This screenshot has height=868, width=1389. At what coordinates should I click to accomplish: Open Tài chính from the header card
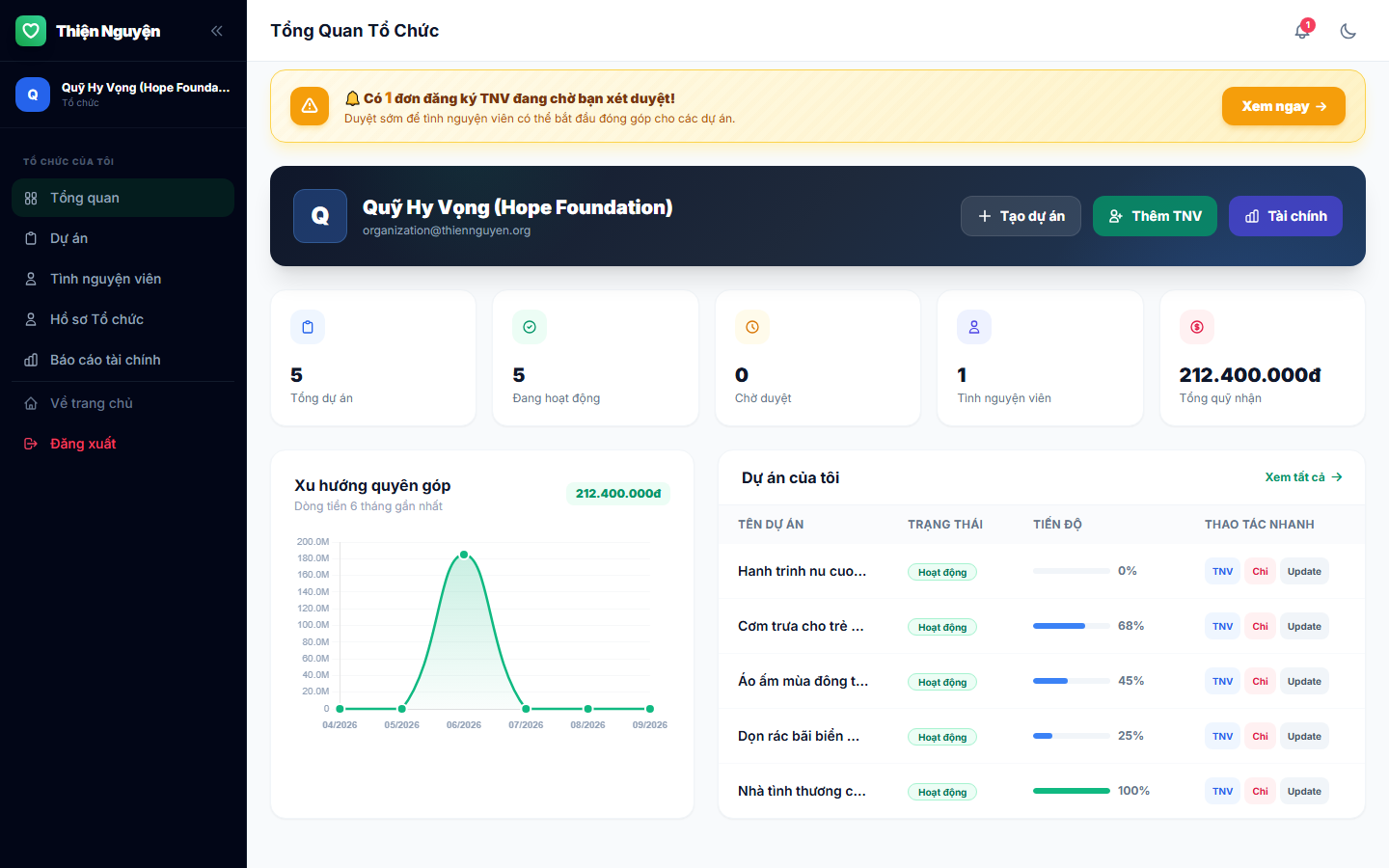coord(1286,216)
